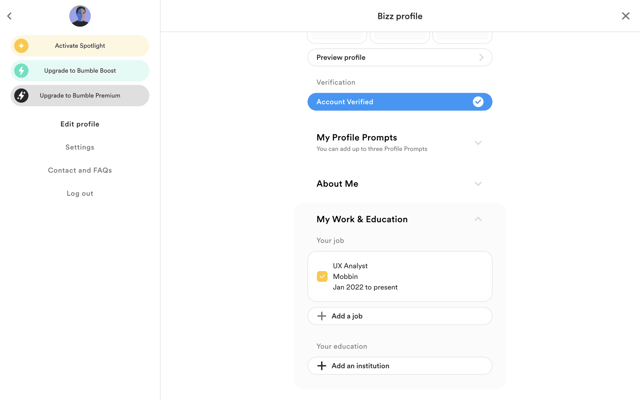Viewport: 640px width, 400px height.
Task: Click the plus icon beside Add an institution
Action: point(322,366)
